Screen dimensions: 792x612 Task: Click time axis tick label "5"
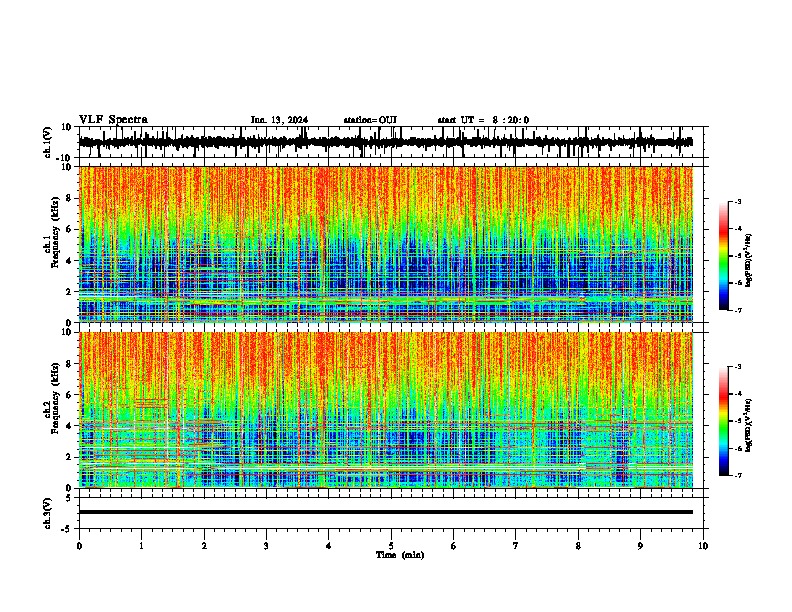point(391,546)
